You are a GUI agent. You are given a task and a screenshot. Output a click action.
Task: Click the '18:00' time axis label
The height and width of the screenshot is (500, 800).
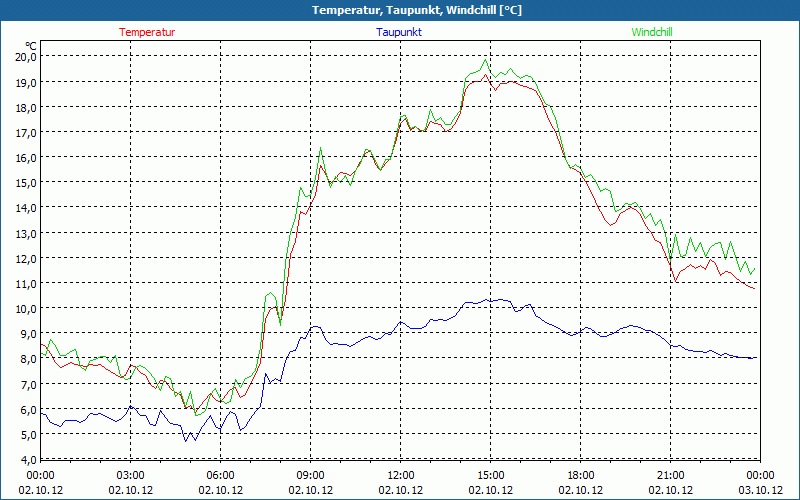tap(581, 476)
